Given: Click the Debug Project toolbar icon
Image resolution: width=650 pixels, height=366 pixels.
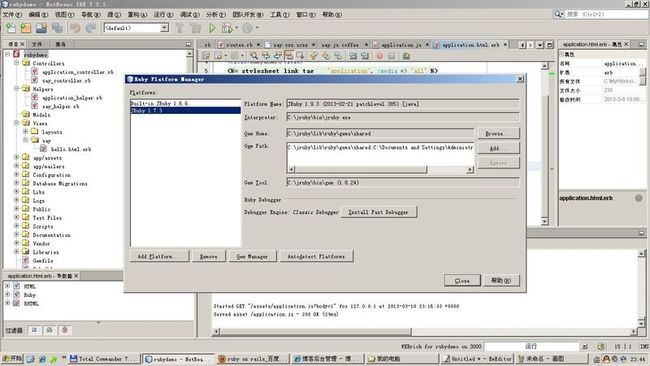Looking at the screenshot, I should [227, 28].
